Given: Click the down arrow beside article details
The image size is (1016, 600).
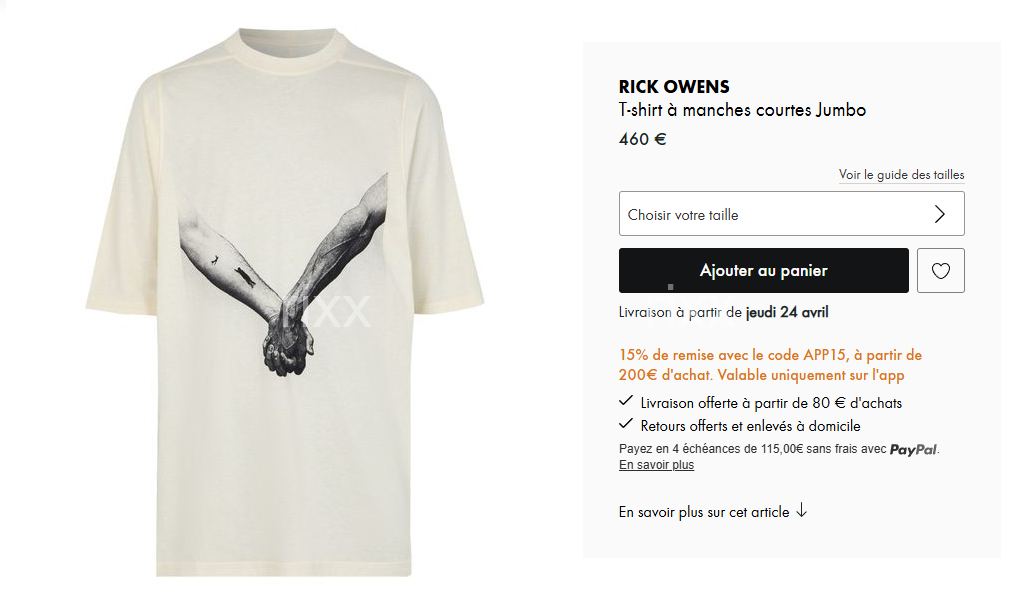Looking at the screenshot, I should click(x=802, y=511).
